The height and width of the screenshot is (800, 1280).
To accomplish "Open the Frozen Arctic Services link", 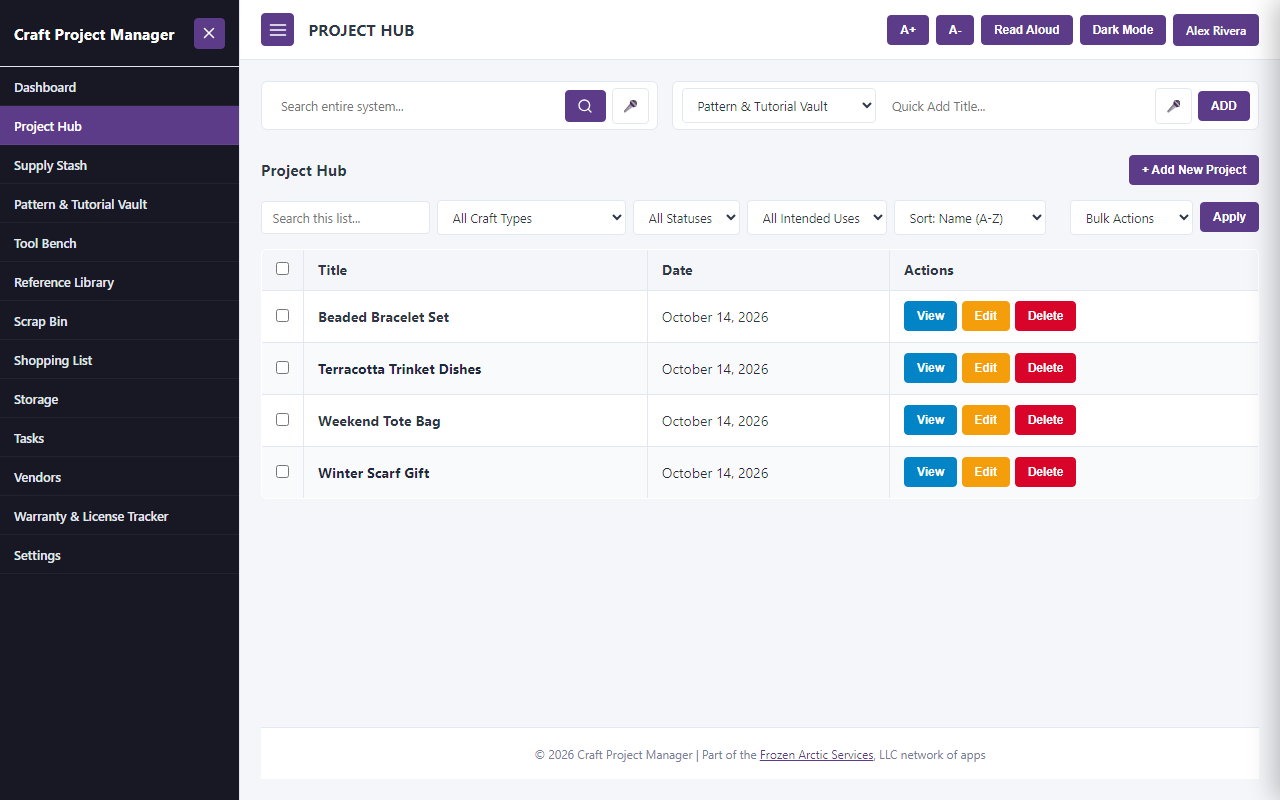I will pos(816,755).
